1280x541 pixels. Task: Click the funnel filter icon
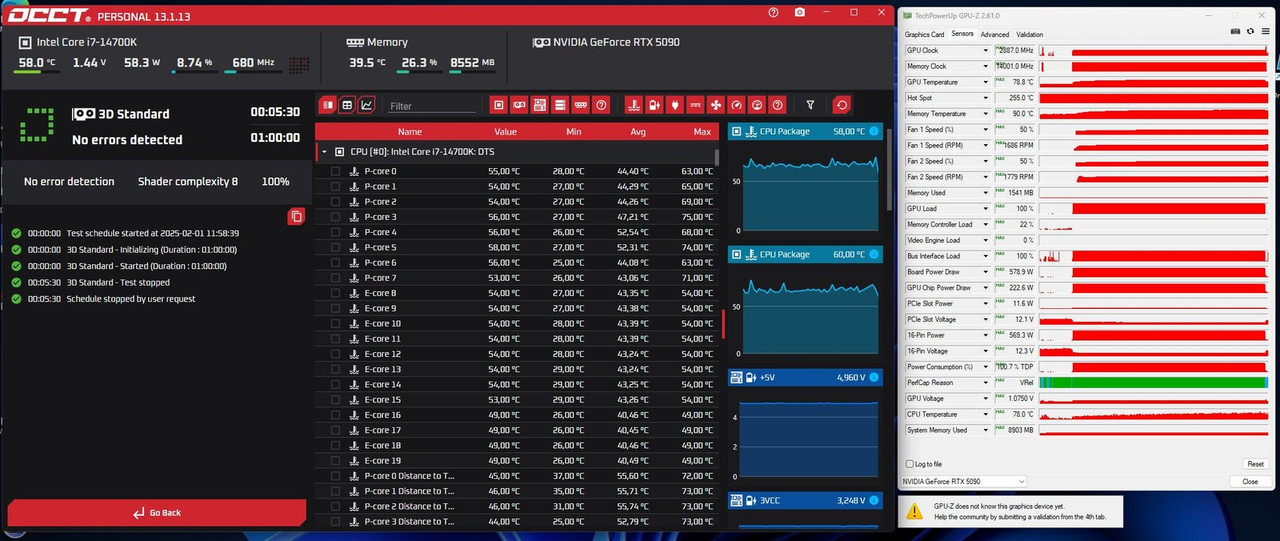pos(810,105)
